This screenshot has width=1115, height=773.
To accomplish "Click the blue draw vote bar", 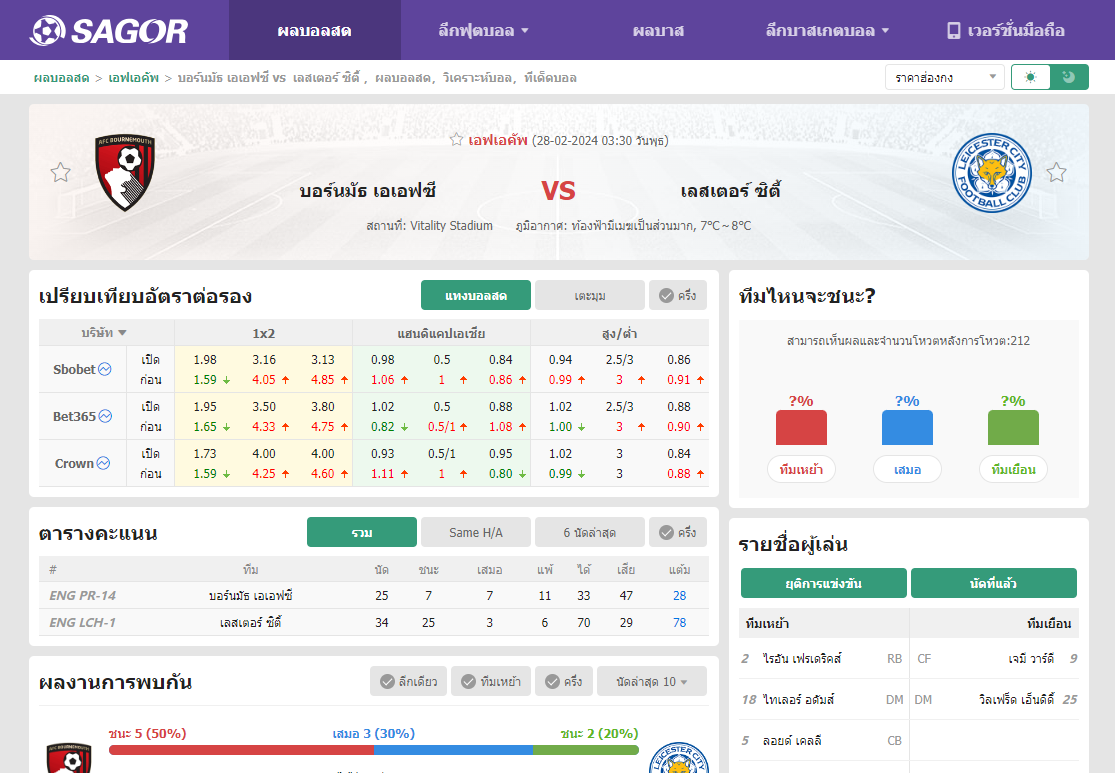I will coord(907,427).
